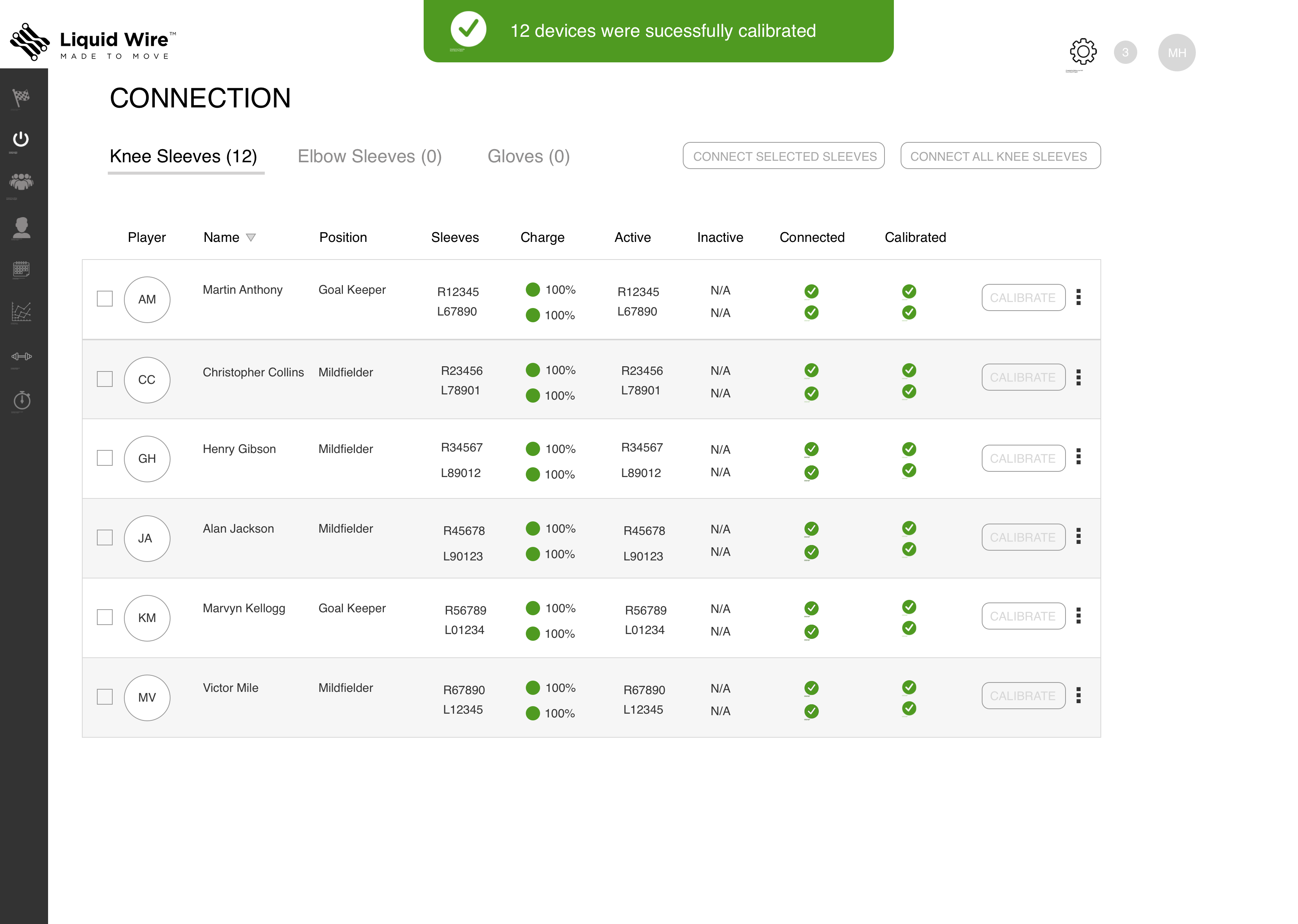Open the power/connection icon in the sidebar
Image resolution: width=1298 pixels, height=924 pixels.
(22, 138)
